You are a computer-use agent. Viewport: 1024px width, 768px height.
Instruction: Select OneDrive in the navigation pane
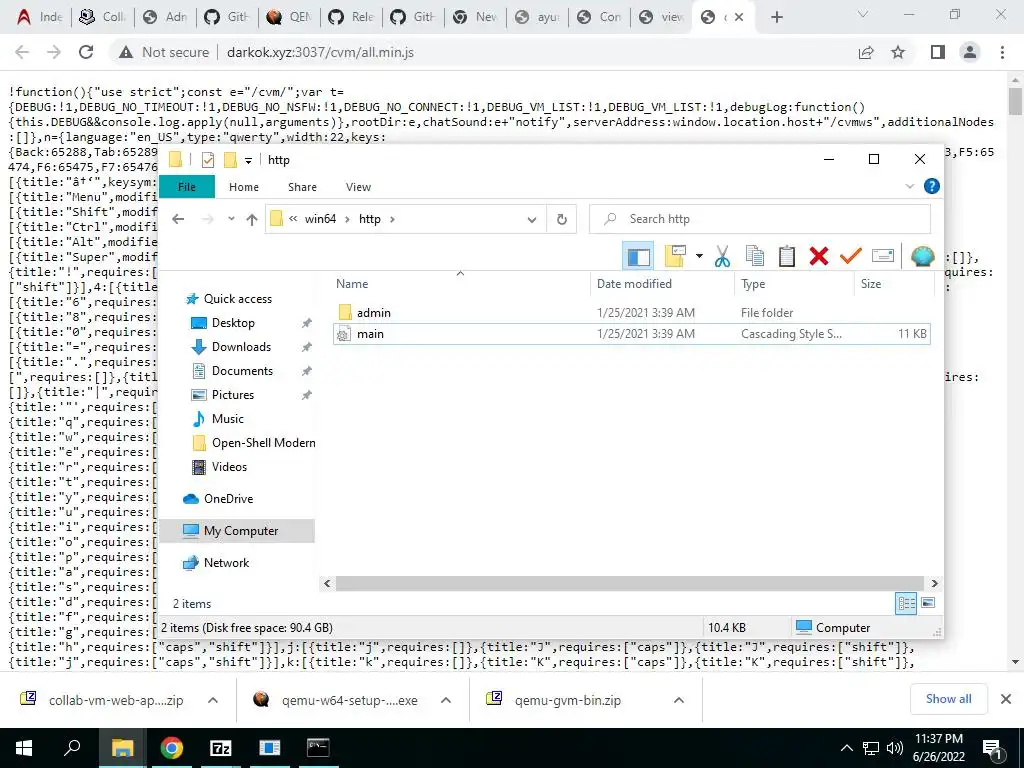click(228, 499)
